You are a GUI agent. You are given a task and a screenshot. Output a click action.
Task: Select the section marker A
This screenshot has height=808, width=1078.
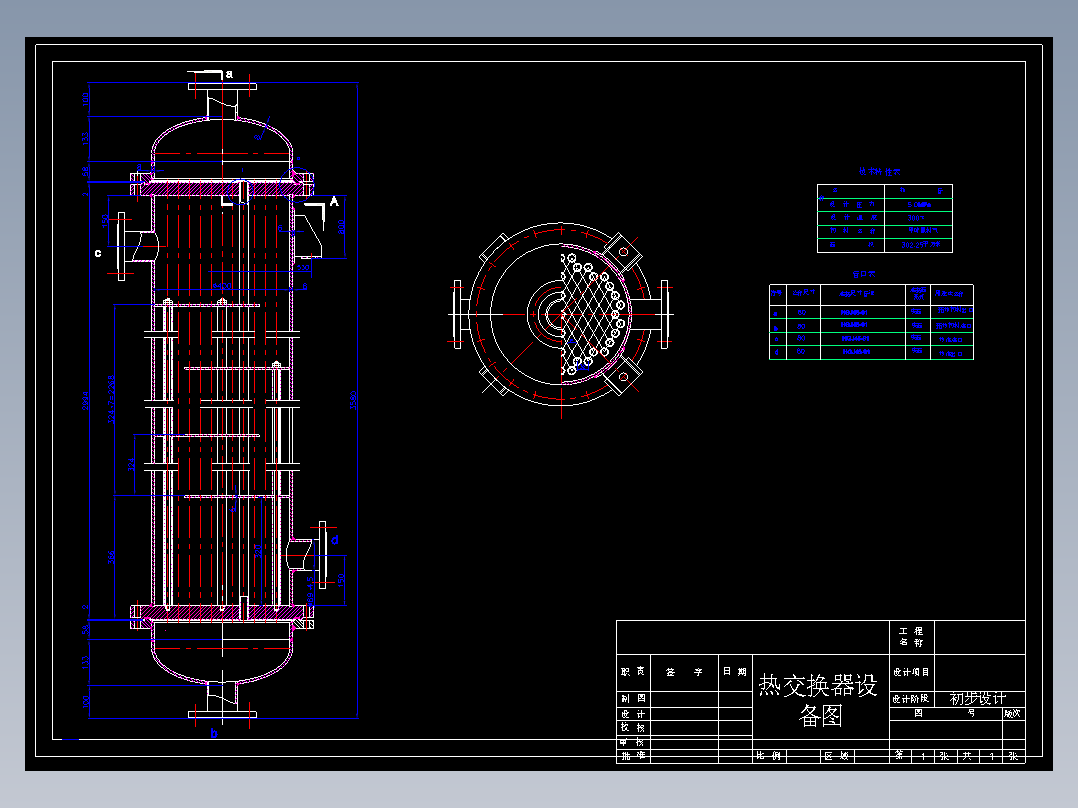pos(334,201)
